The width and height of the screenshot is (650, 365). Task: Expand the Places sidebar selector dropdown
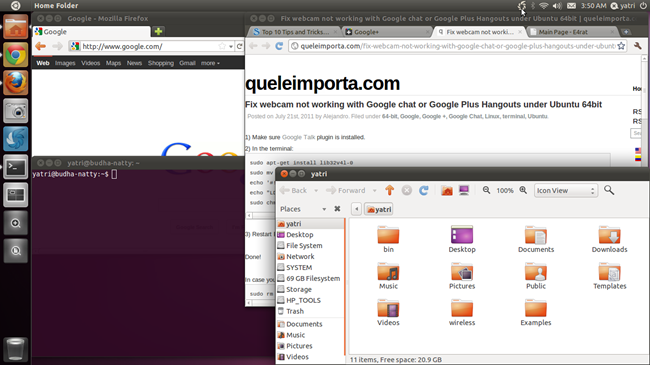pos(324,209)
